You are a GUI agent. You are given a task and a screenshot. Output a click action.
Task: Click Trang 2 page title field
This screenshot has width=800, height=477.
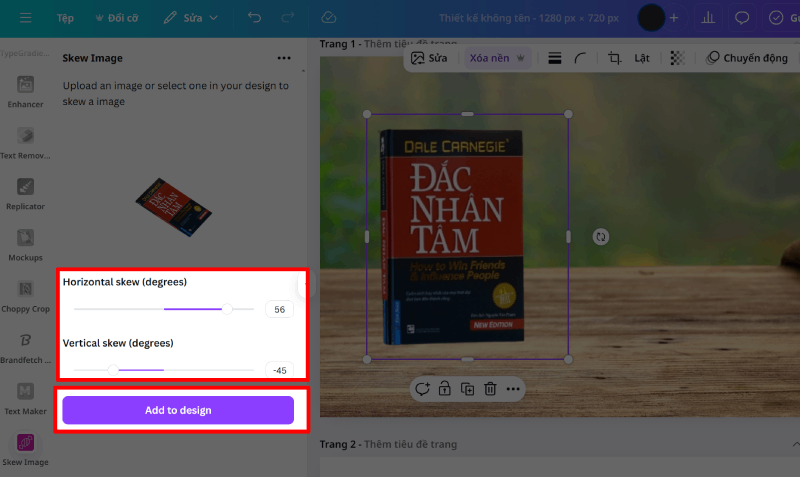pyautogui.click(x=411, y=444)
